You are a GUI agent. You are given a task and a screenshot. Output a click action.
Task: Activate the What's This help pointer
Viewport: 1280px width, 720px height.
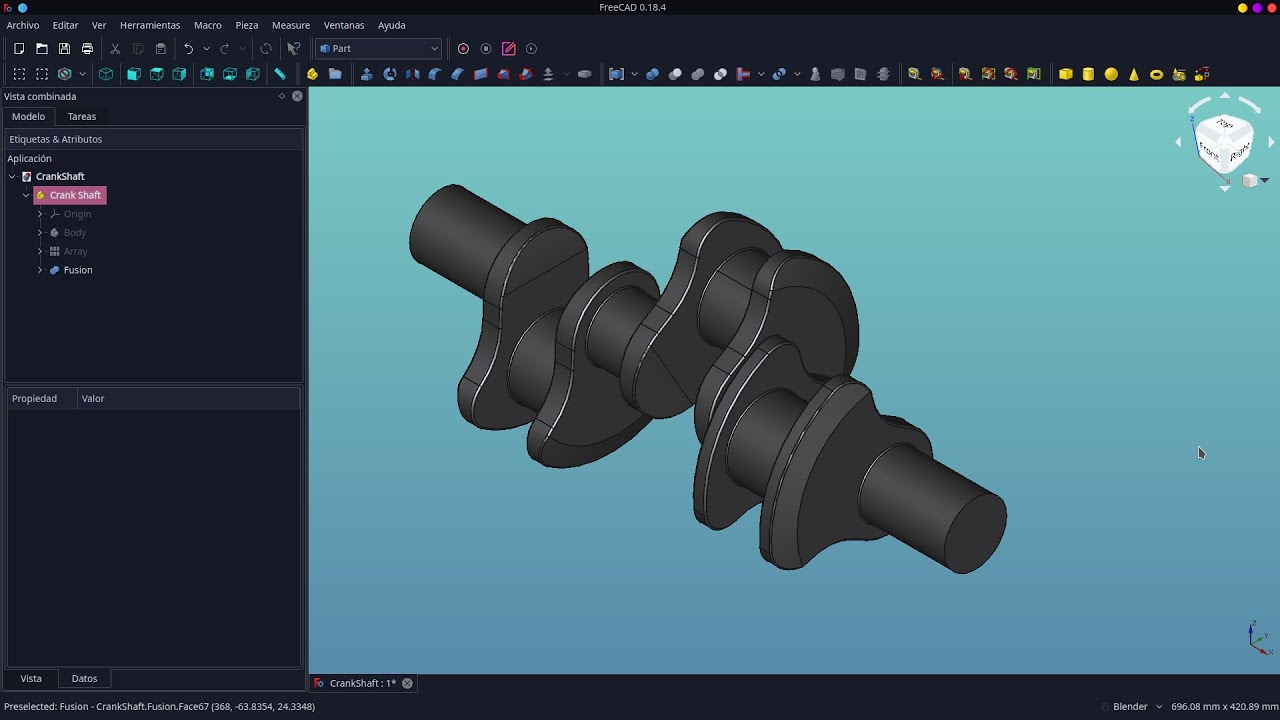point(293,48)
